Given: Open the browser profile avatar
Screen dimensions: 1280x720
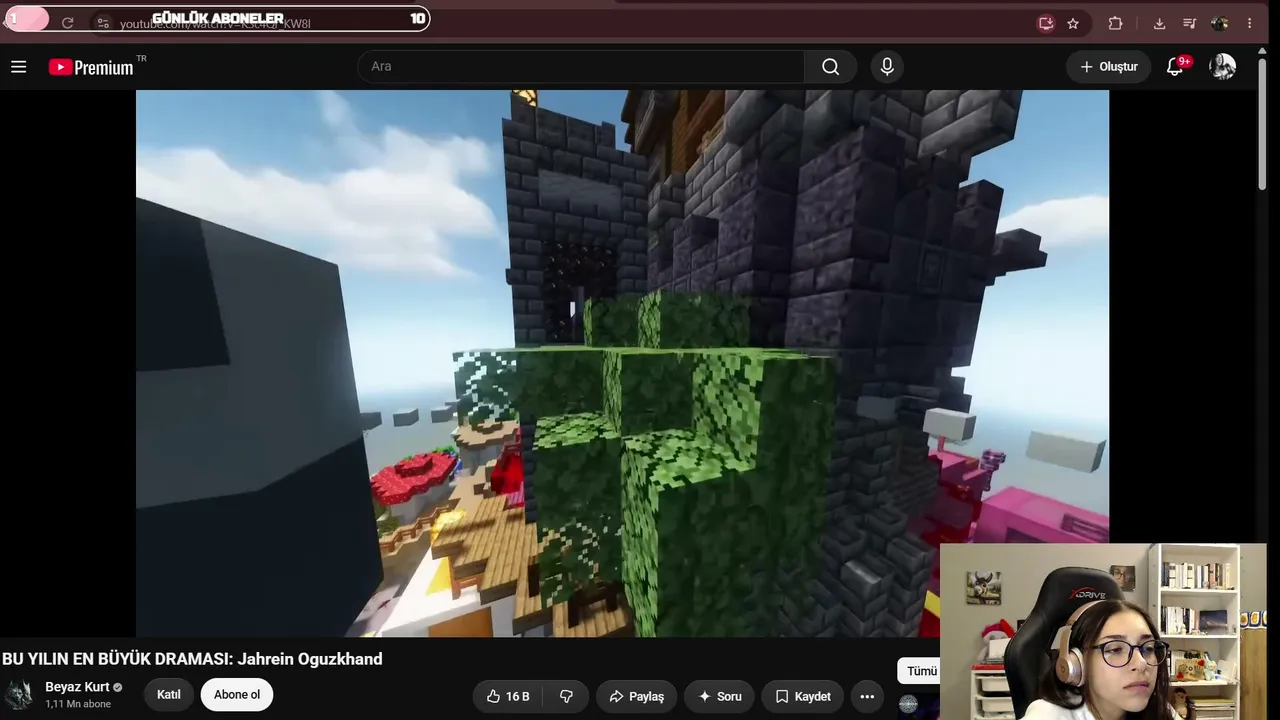Looking at the screenshot, I should pyautogui.click(x=1219, y=23).
